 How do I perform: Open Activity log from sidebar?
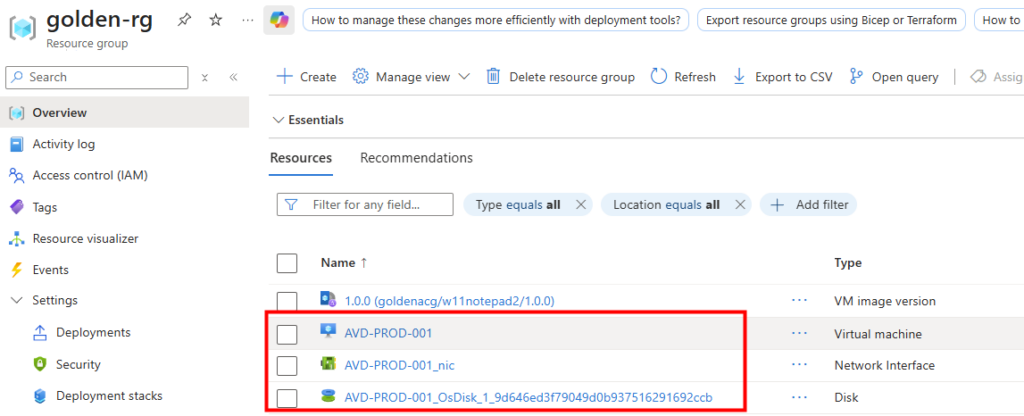coord(63,144)
